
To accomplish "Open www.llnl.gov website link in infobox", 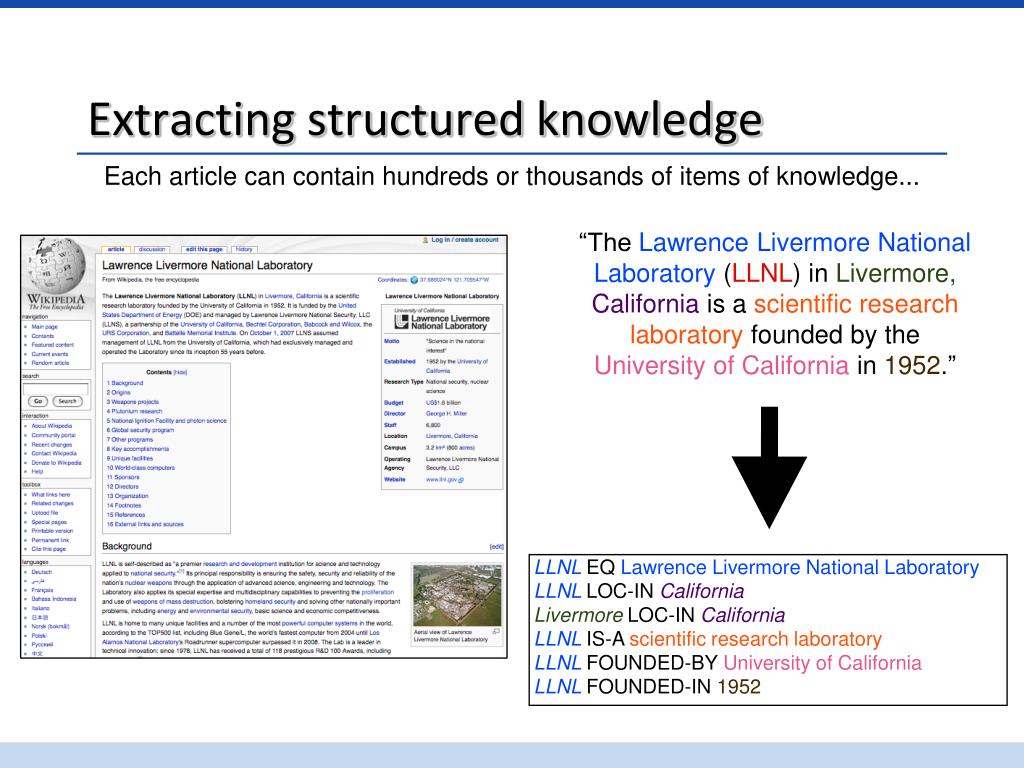I will (x=441, y=480).
